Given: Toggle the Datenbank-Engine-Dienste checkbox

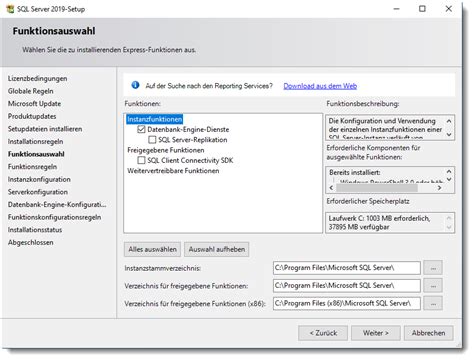Looking at the screenshot, I should click(x=141, y=129).
